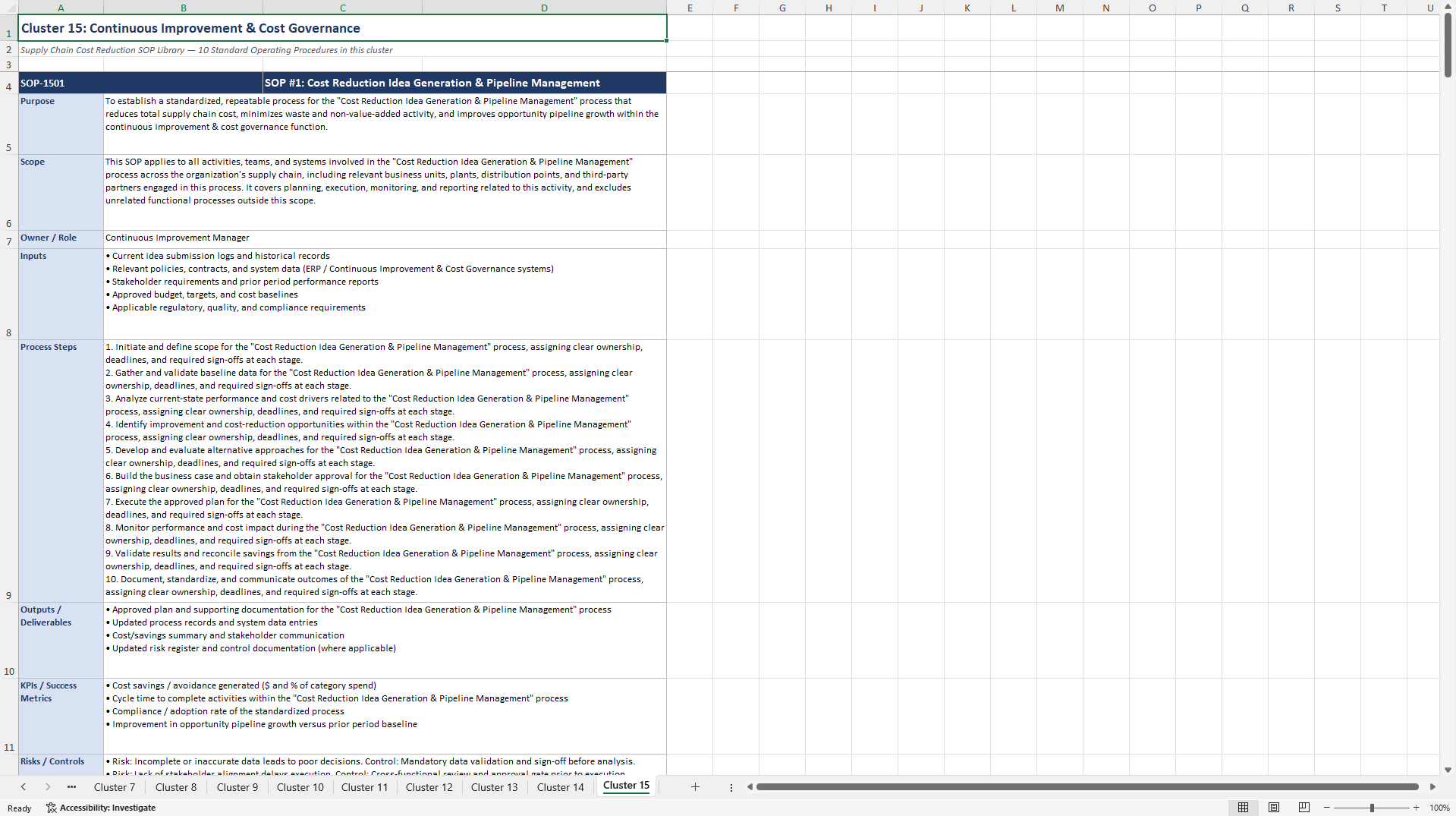Select column D header

545,8
